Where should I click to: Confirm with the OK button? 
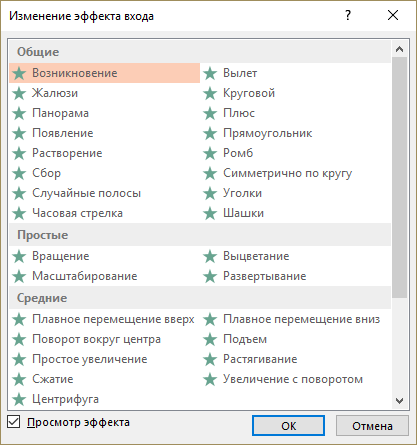click(288, 426)
